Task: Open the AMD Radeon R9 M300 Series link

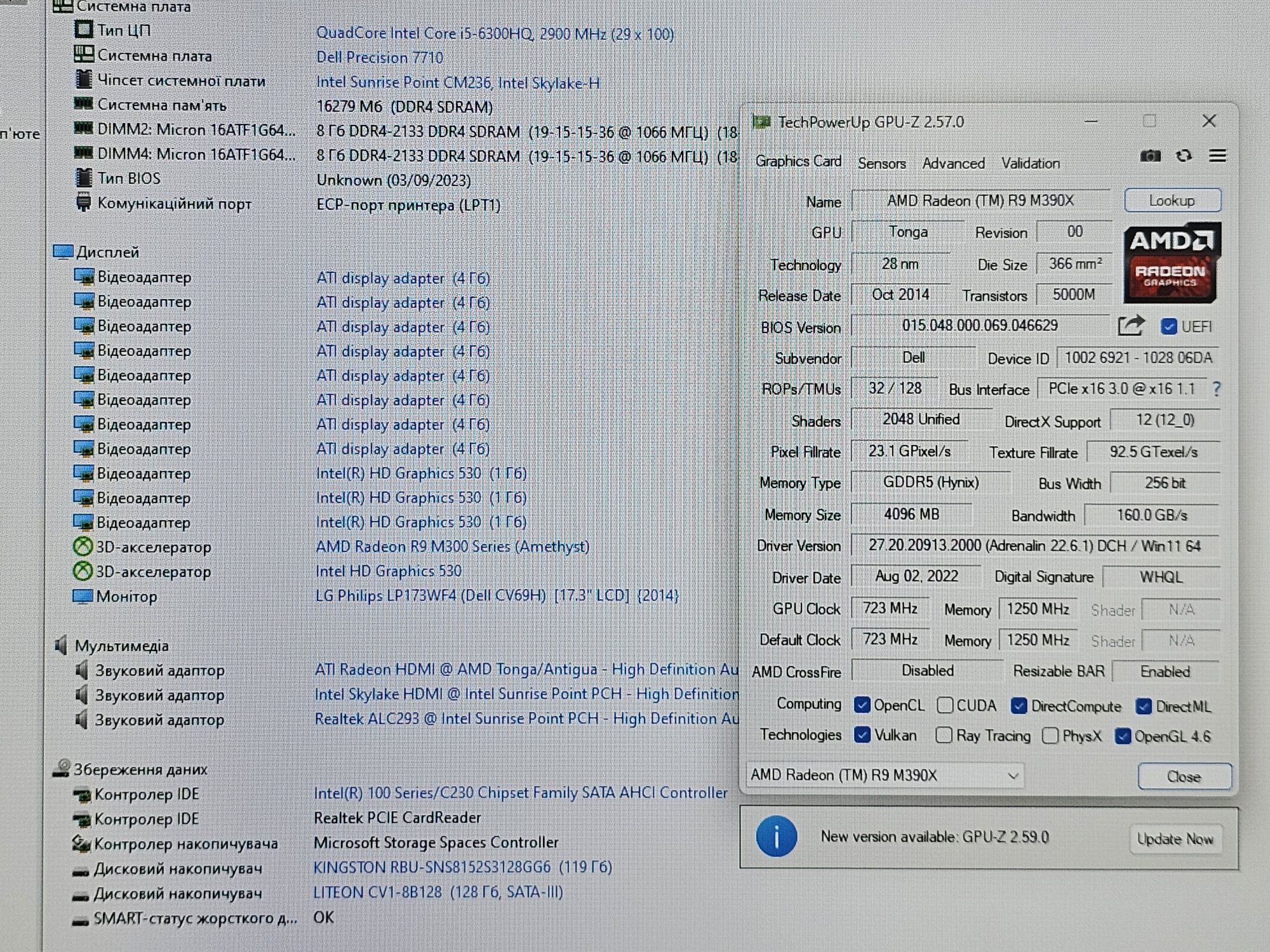Action: pos(453,546)
